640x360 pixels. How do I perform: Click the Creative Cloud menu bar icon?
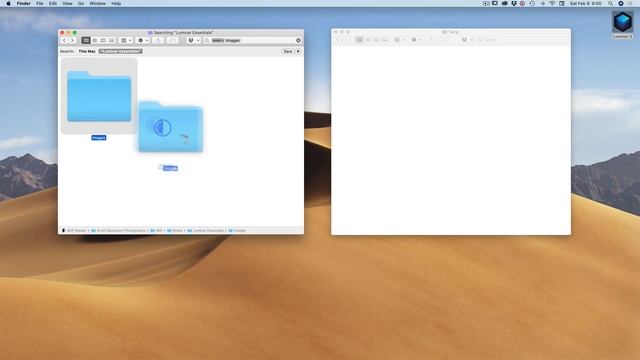504,3
